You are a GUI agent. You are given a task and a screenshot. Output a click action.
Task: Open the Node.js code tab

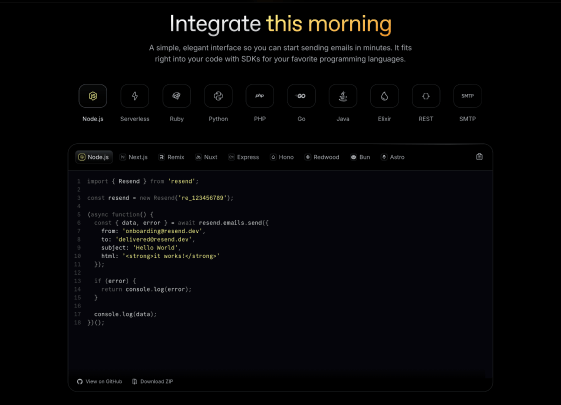click(x=94, y=157)
